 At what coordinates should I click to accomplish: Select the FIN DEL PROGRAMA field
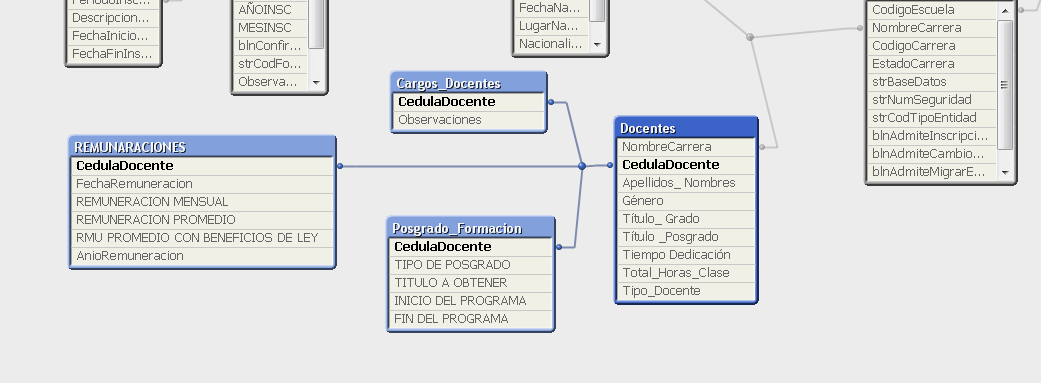[x=471, y=319]
